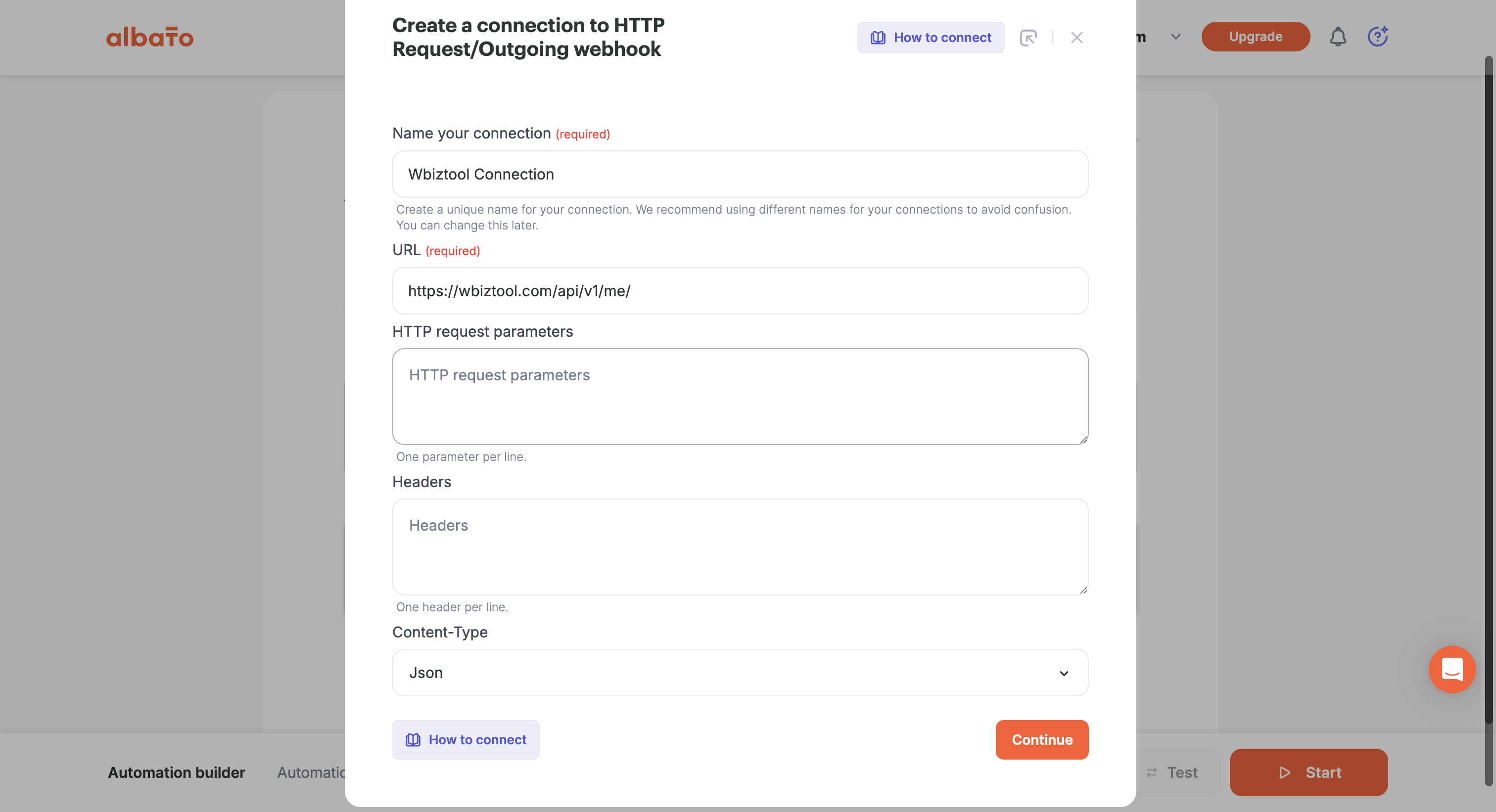Focus the Name your connection field
This screenshot has width=1496, height=812.
(740, 174)
